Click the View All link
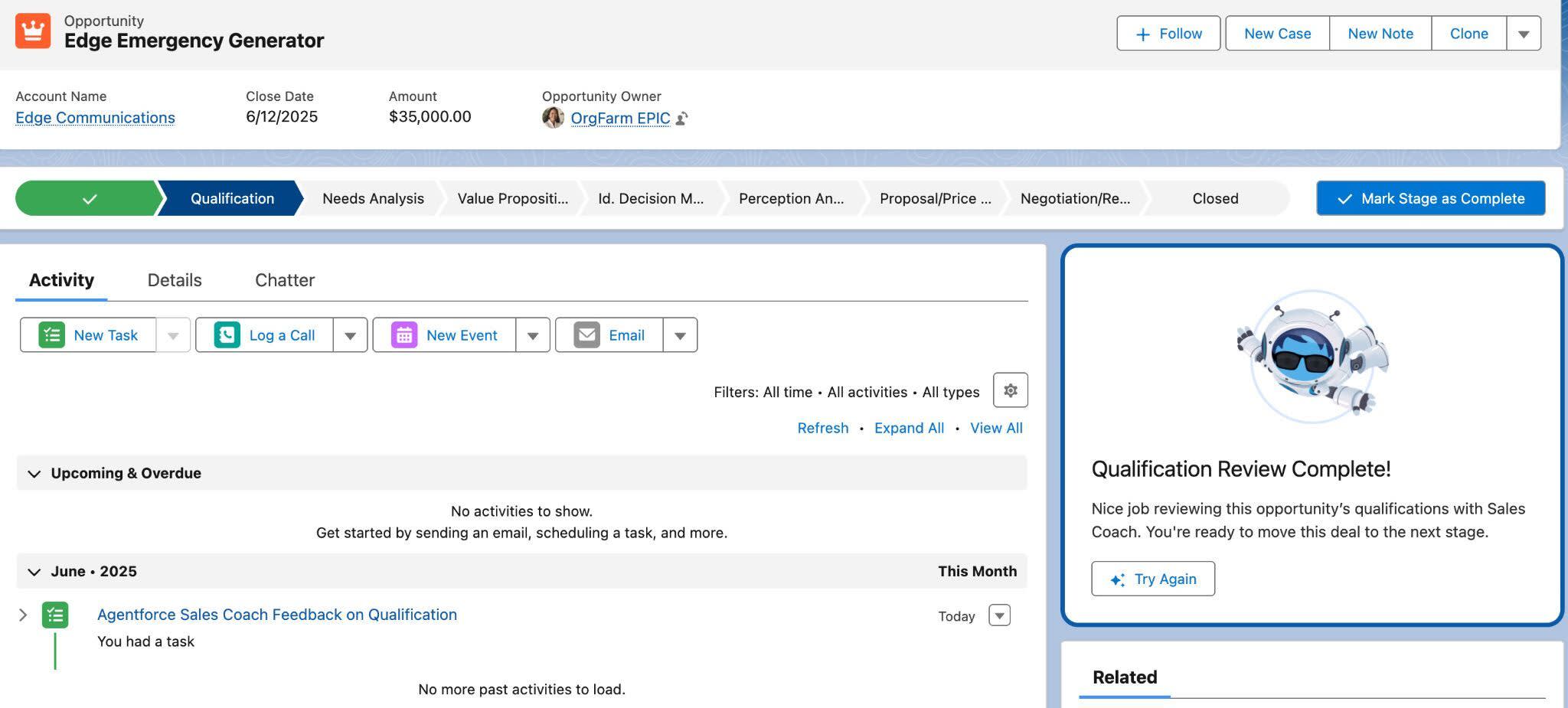This screenshot has height=708, width=1568. click(996, 428)
